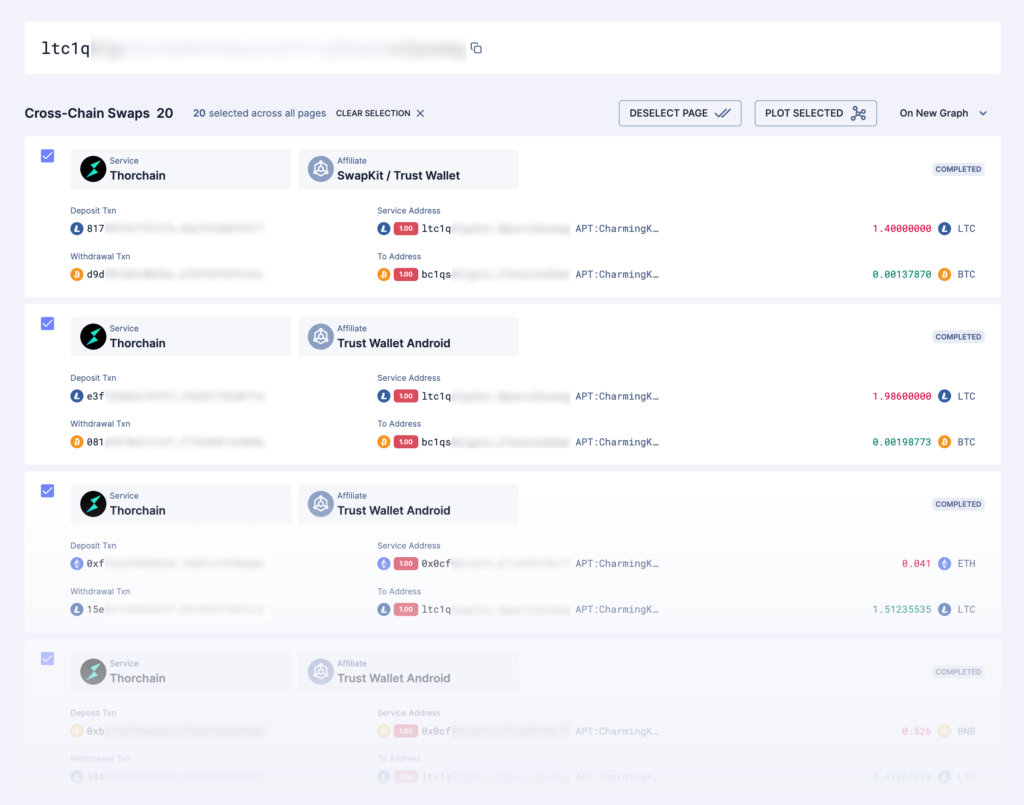Click Plot Selected button

[815, 114]
